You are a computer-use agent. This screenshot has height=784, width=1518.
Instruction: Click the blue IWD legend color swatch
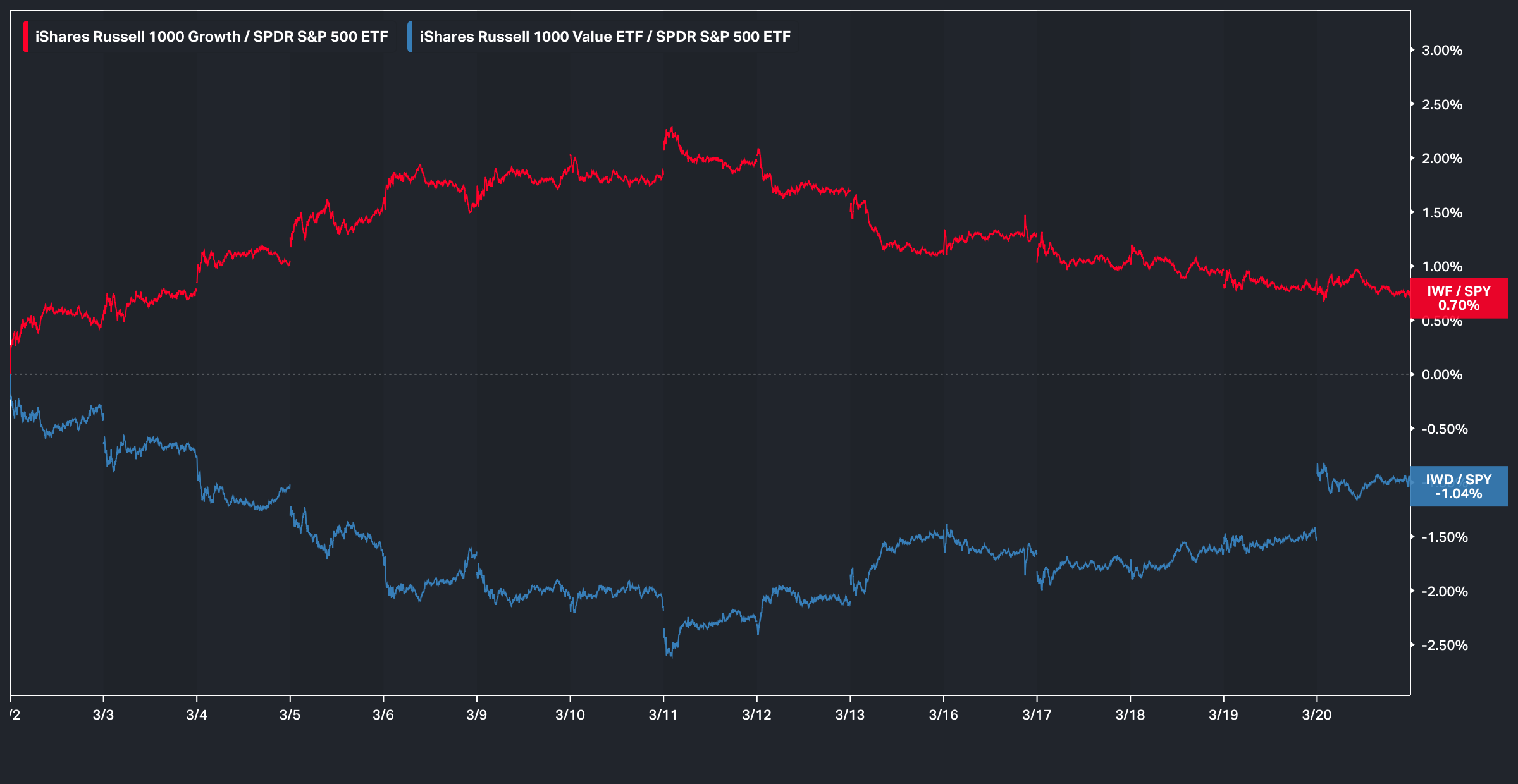pyautogui.click(x=410, y=37)
